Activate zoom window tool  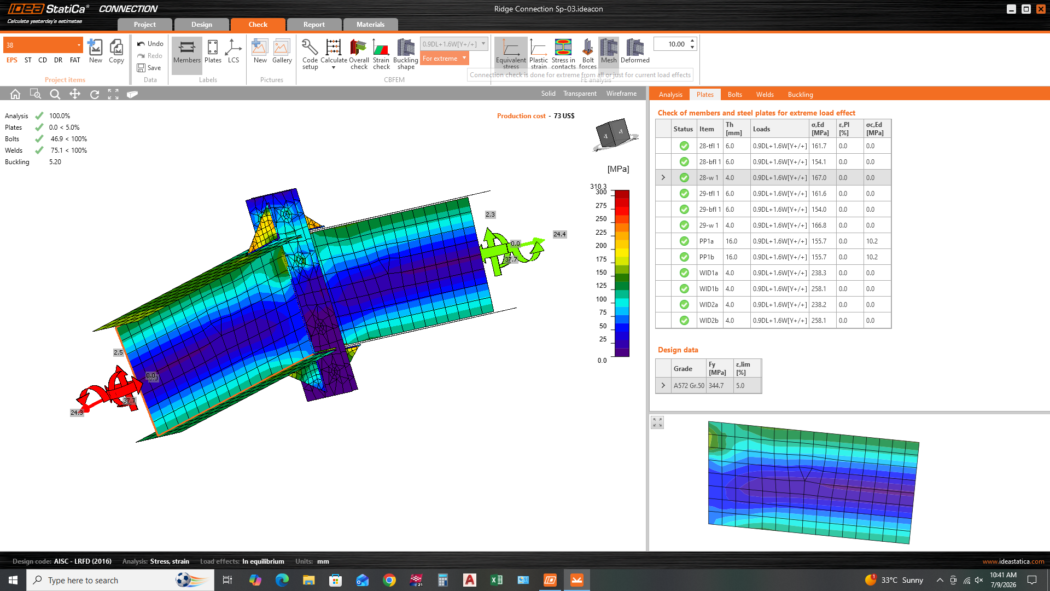(35, 94)
